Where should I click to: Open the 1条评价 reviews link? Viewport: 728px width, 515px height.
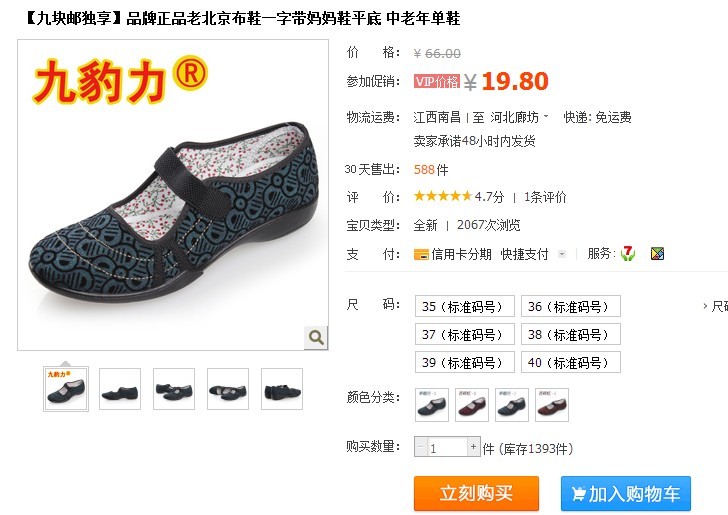545,197
